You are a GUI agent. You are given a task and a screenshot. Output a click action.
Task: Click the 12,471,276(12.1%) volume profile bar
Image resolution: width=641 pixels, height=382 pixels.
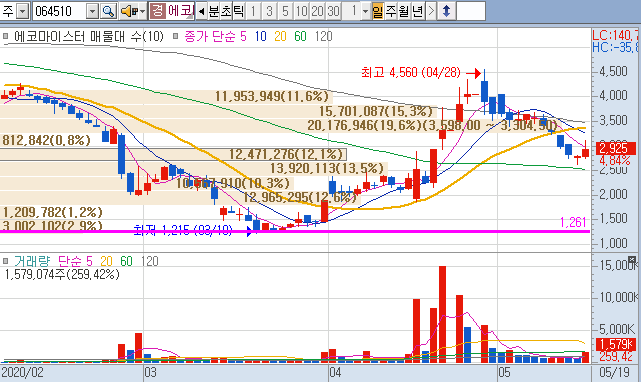[x=173, y=155]
